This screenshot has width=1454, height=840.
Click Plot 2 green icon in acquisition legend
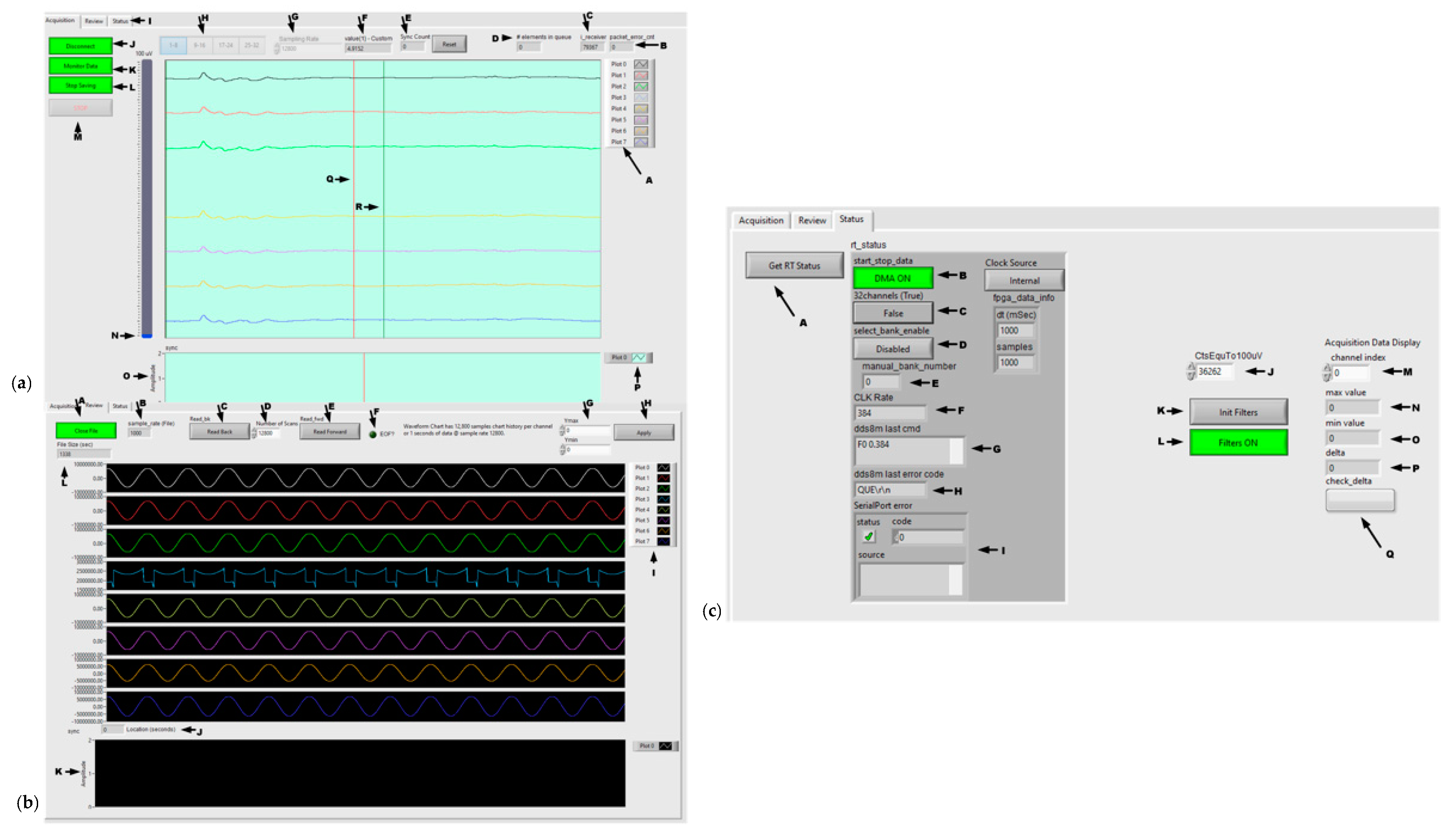coord(641,86)
